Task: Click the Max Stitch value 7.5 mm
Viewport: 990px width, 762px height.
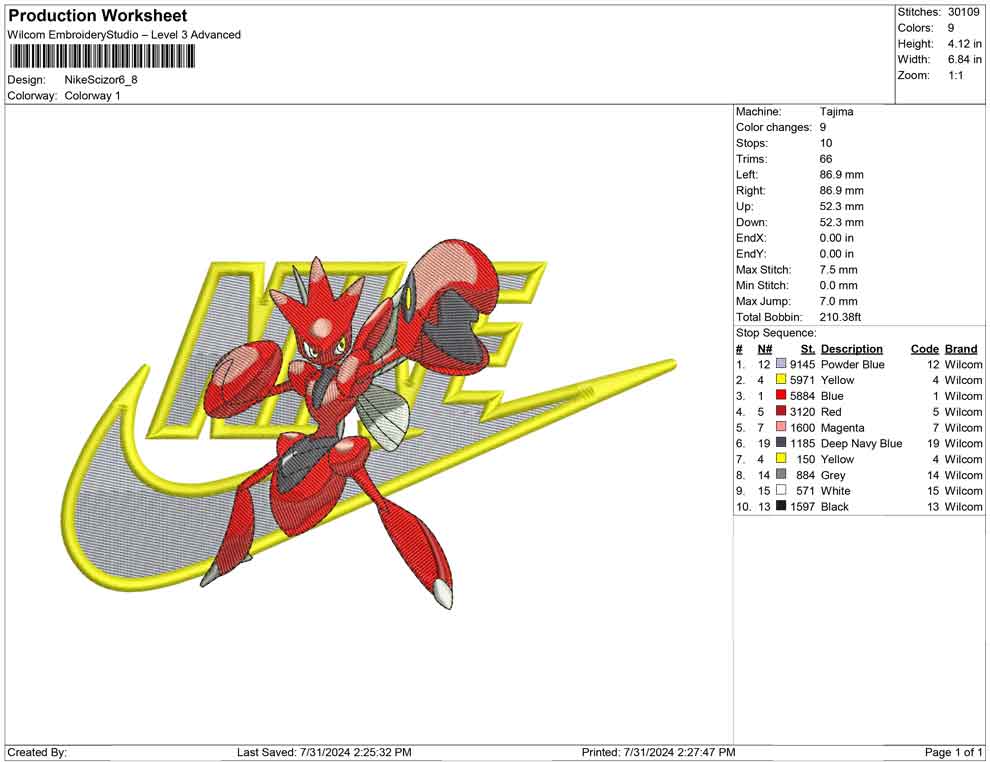Action: coord(838,270)
